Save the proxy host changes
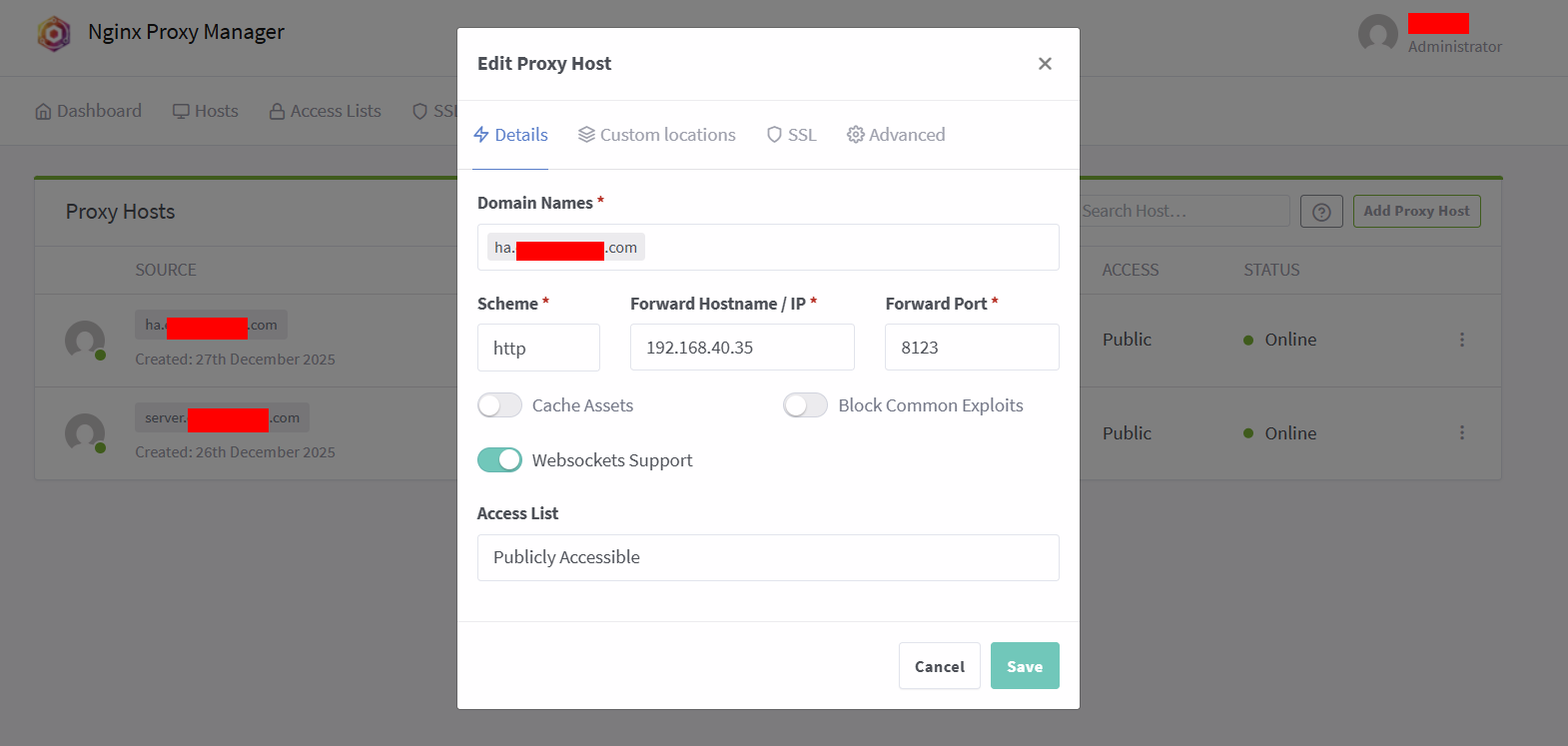1568x746 pixels. 1025,666
